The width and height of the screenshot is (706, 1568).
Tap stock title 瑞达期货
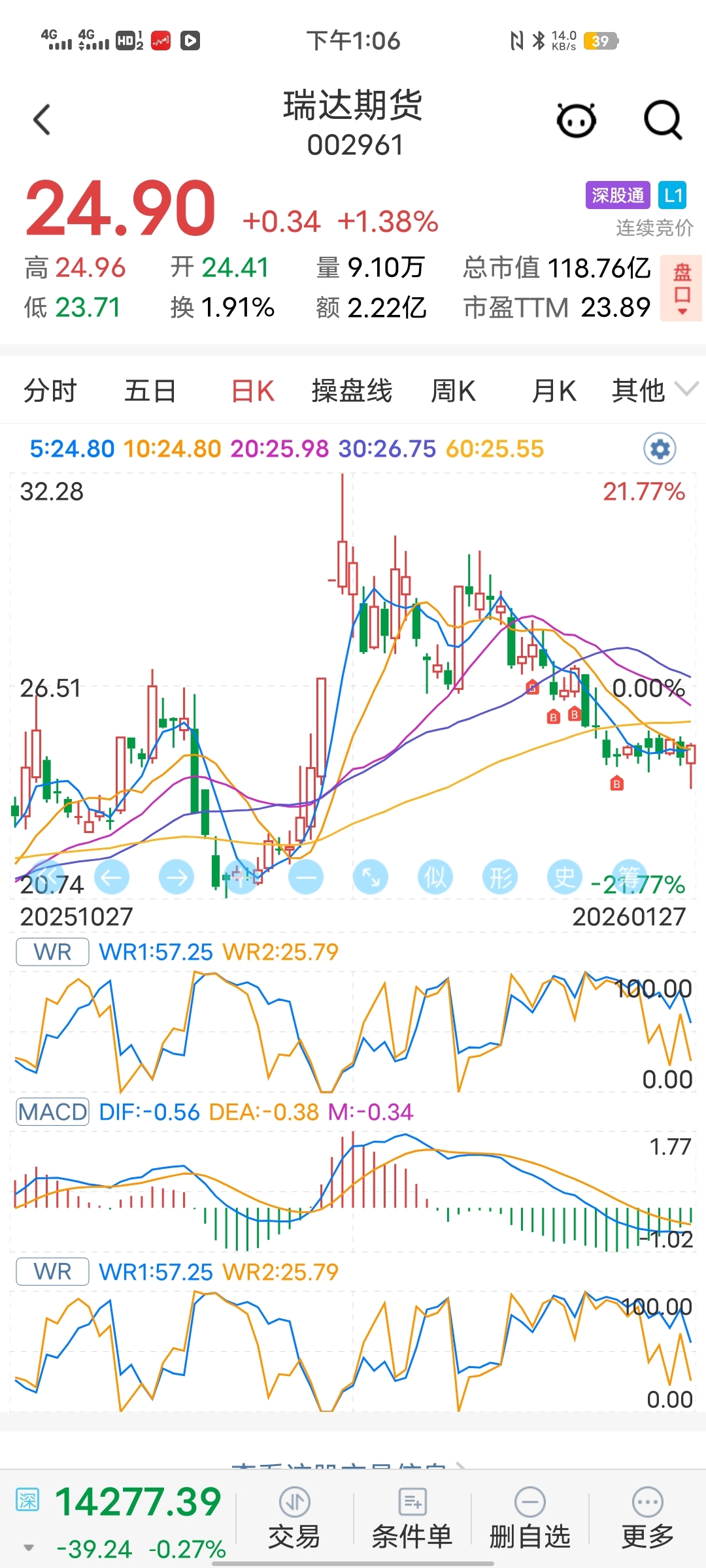click(353, 105)
